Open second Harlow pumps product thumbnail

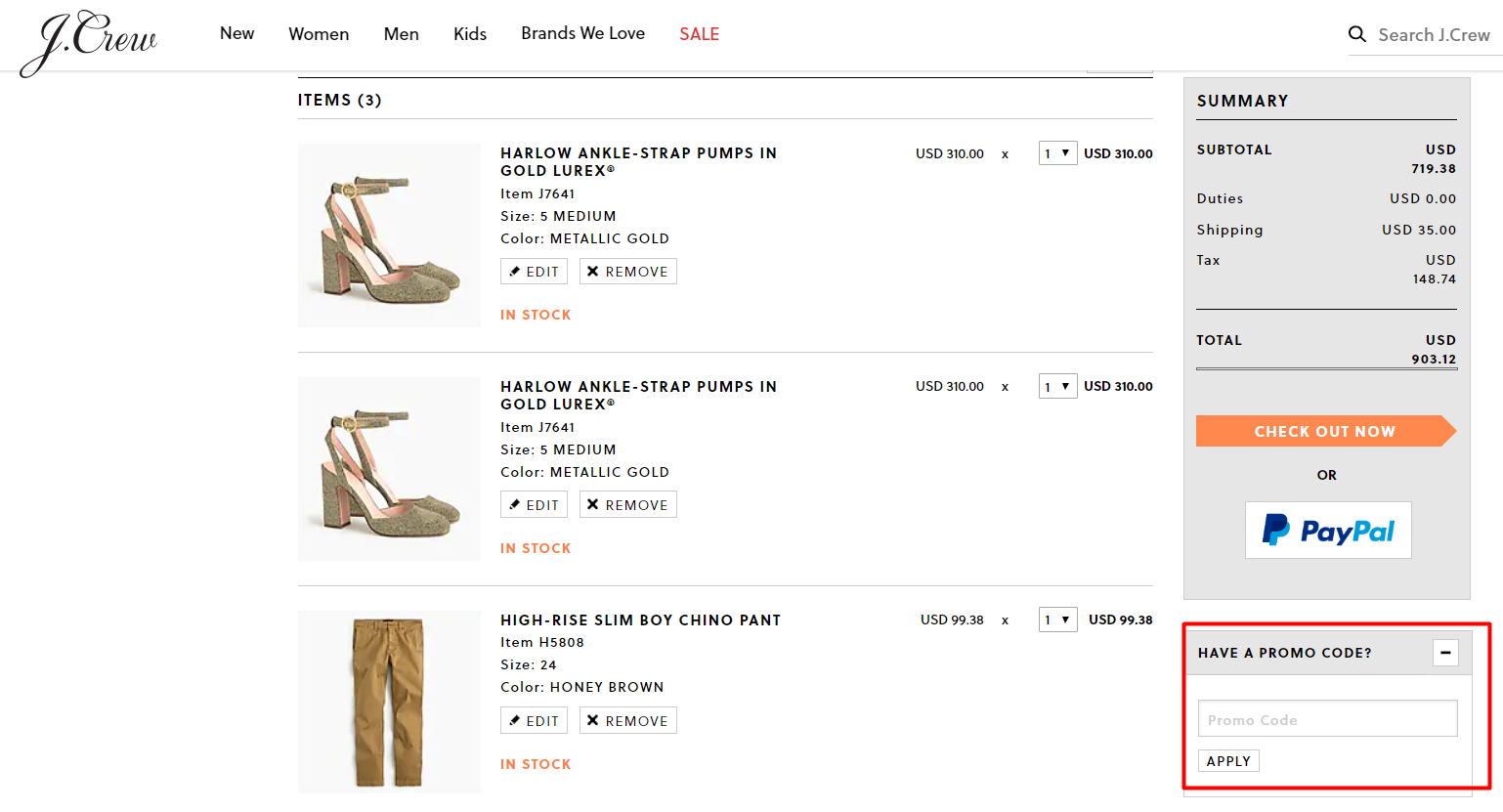click(x=389, y=469)
